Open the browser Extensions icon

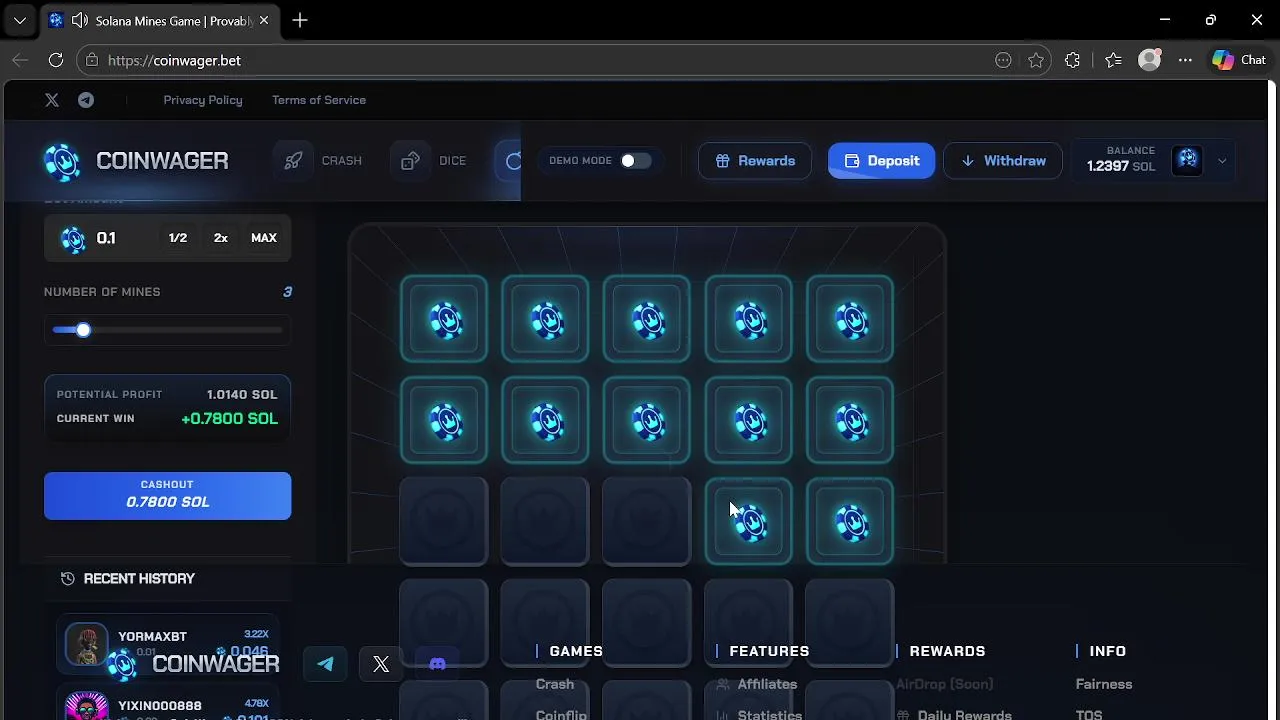click(1072, 60)
